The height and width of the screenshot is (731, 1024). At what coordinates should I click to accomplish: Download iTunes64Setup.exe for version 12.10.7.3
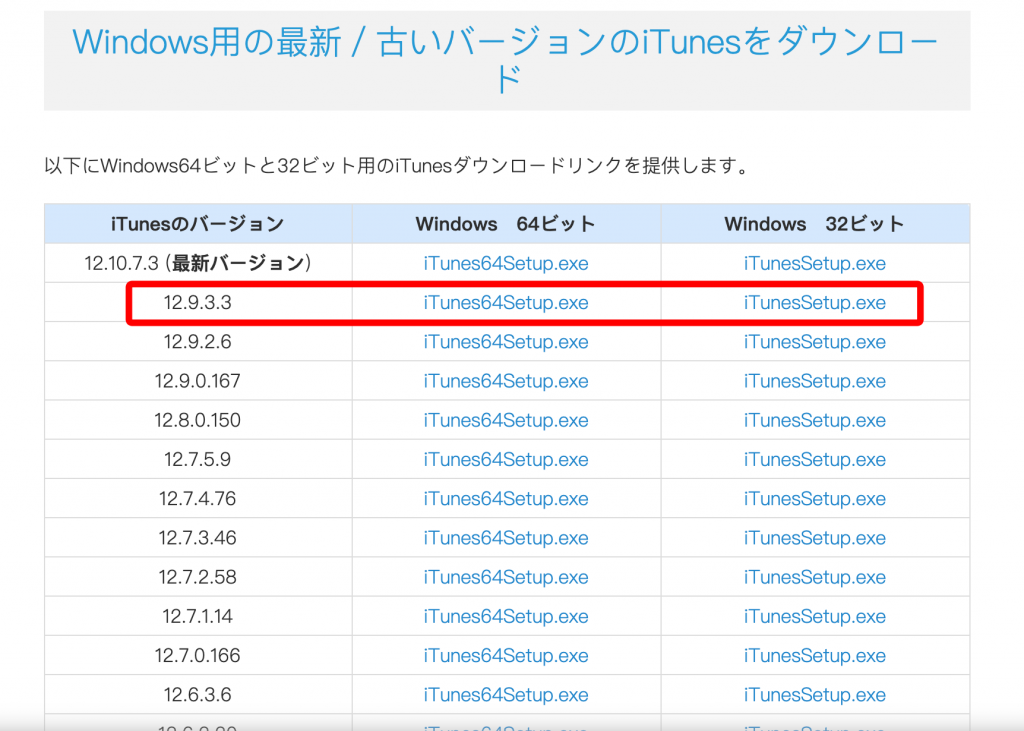pyautogui.click(x=505, y=263)
